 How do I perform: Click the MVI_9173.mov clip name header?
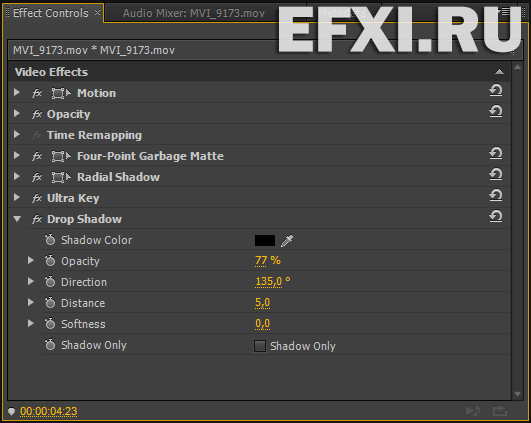[x=94, y=50]
